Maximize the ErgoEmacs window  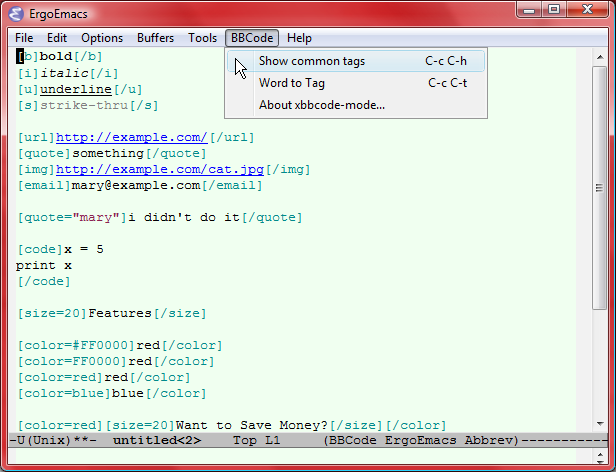tap(554, 10)
